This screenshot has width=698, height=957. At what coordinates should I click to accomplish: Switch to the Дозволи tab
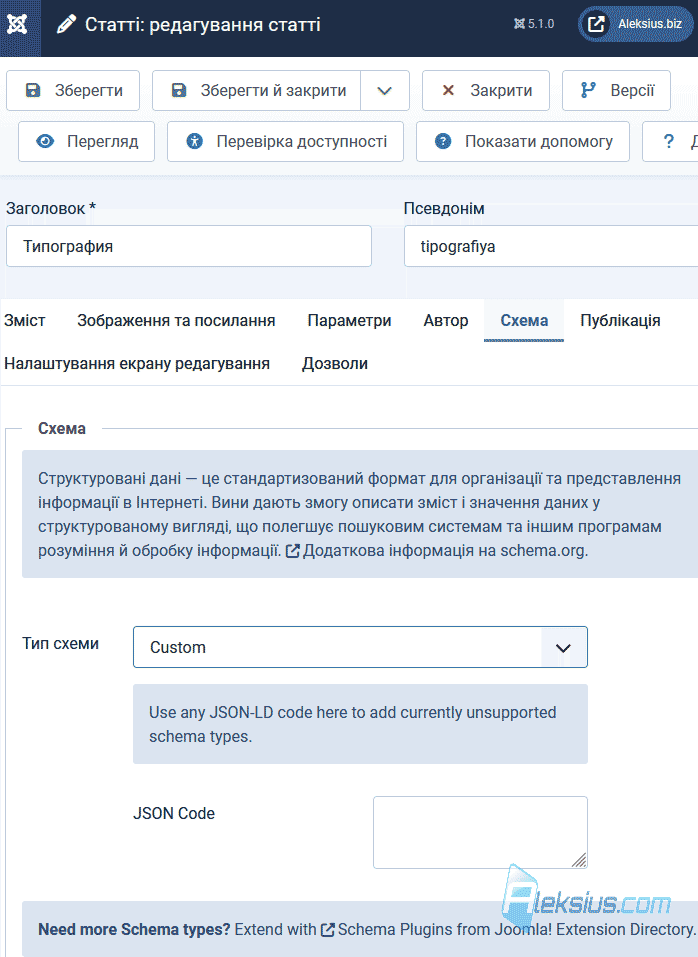click(335, 364)
